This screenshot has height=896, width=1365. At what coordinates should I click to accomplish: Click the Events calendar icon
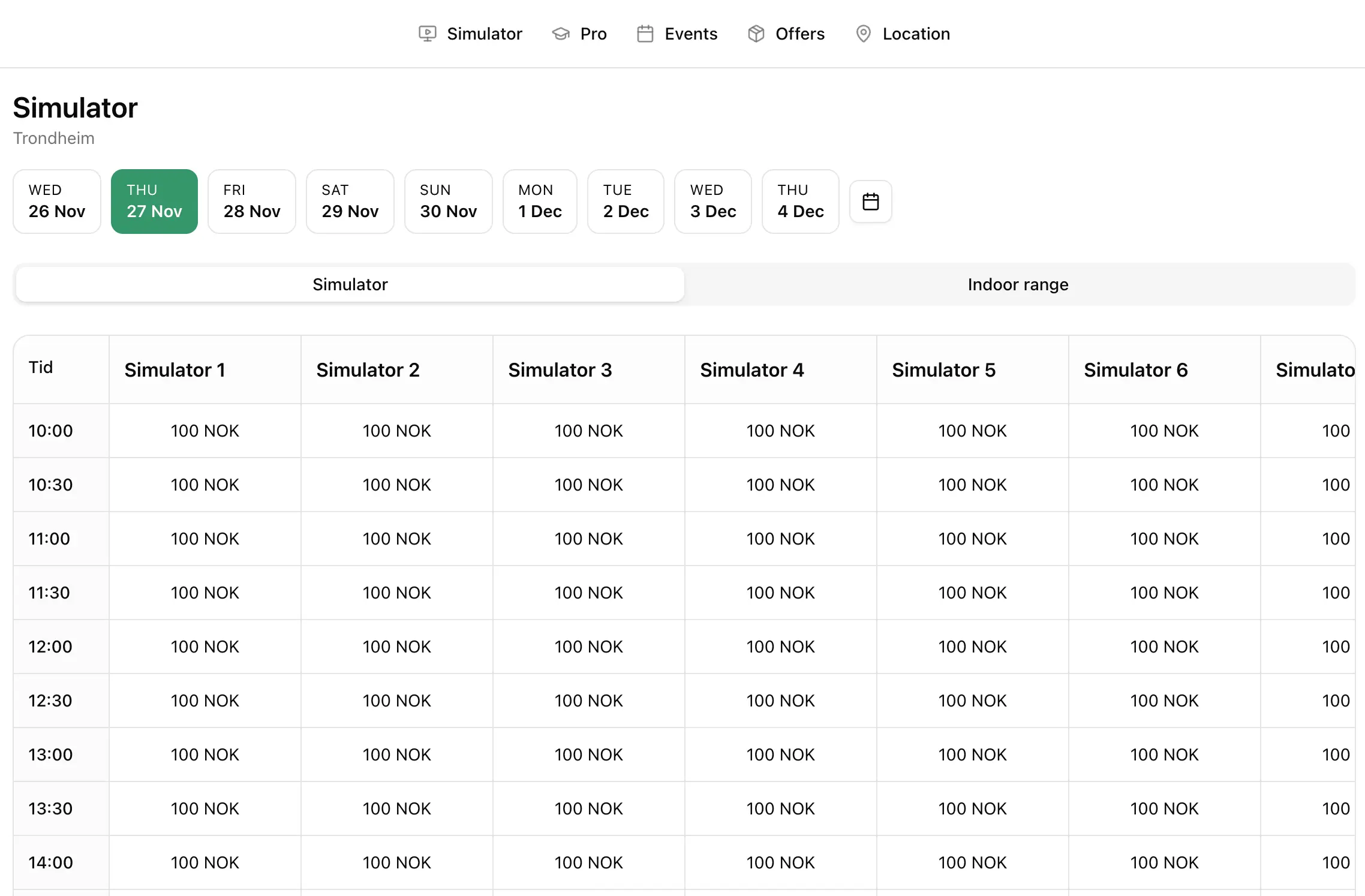tap(645, 34)
